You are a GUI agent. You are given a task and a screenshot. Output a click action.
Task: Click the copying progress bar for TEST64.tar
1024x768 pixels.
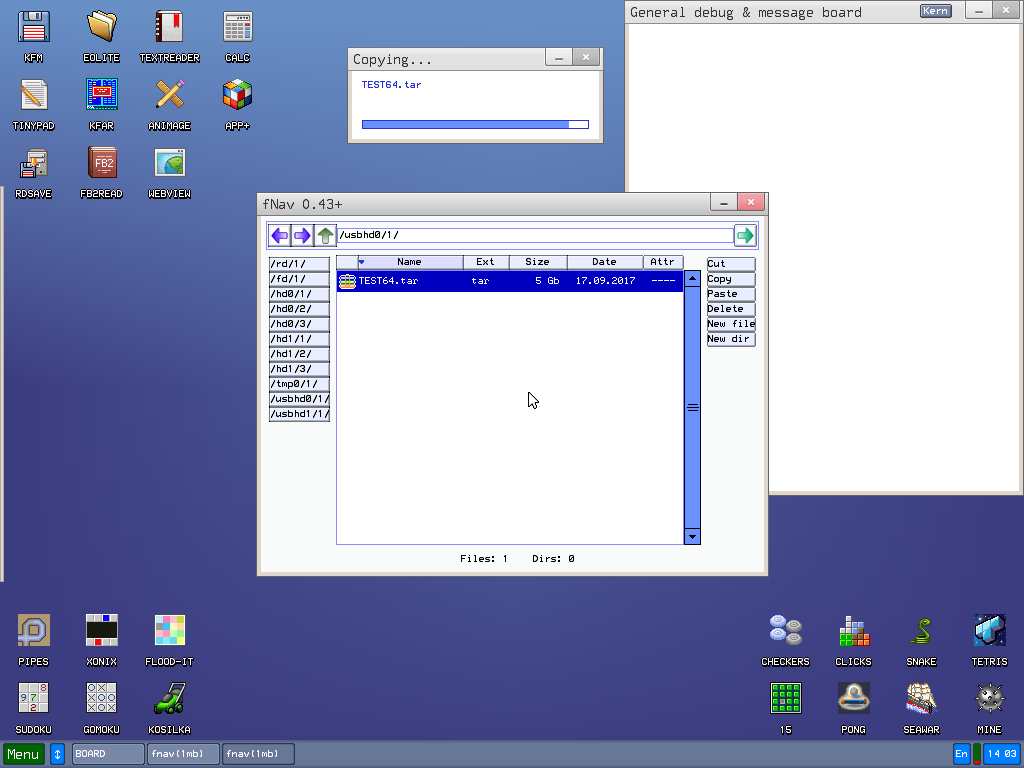(475, 125)
